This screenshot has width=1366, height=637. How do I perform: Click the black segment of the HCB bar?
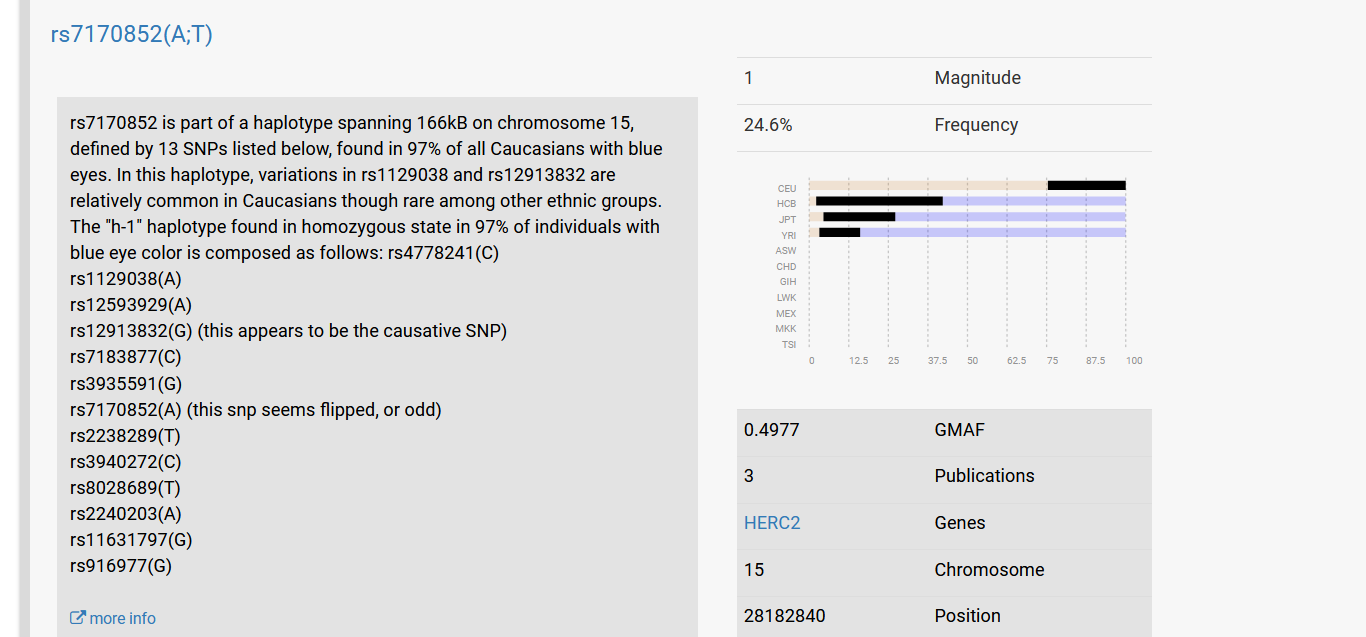pyautogui.click(x=879, y=201)
